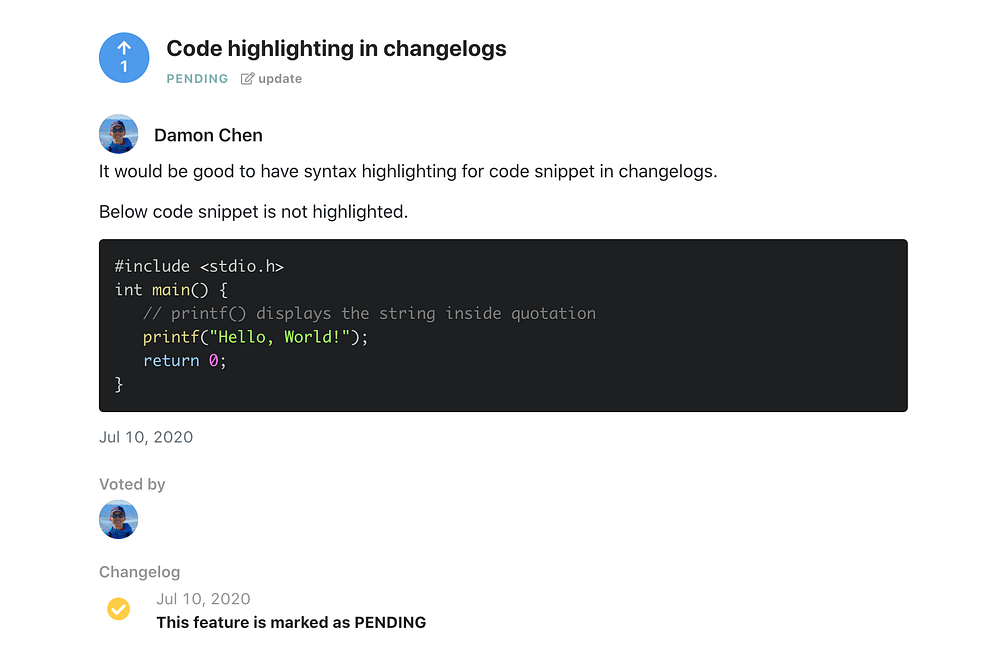This screenshot has height=649, width=1000.
Task: Click the pencil edit icon beside update
Action: (247, 79)
